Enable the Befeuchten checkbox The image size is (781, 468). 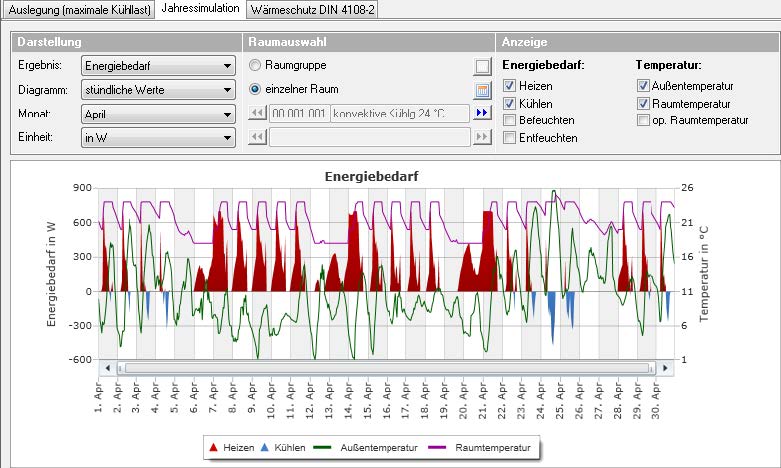tap(509, 120)
